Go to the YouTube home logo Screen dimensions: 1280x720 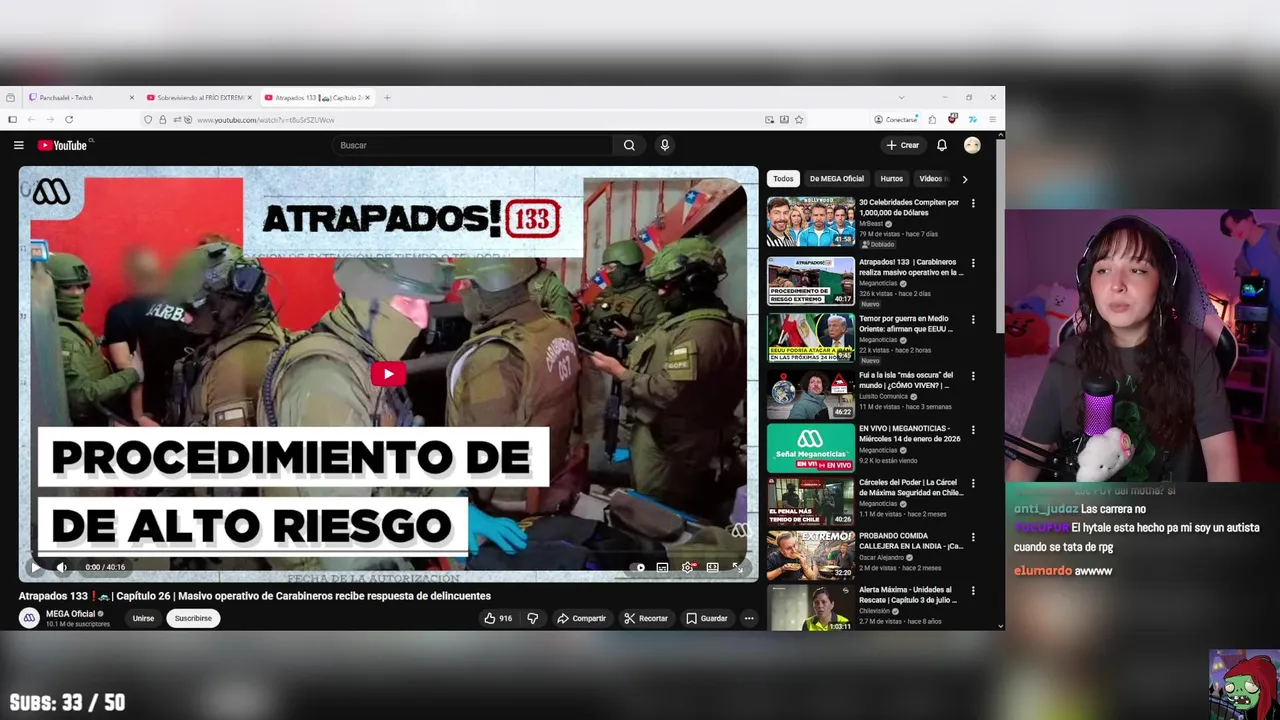(62, 145)
